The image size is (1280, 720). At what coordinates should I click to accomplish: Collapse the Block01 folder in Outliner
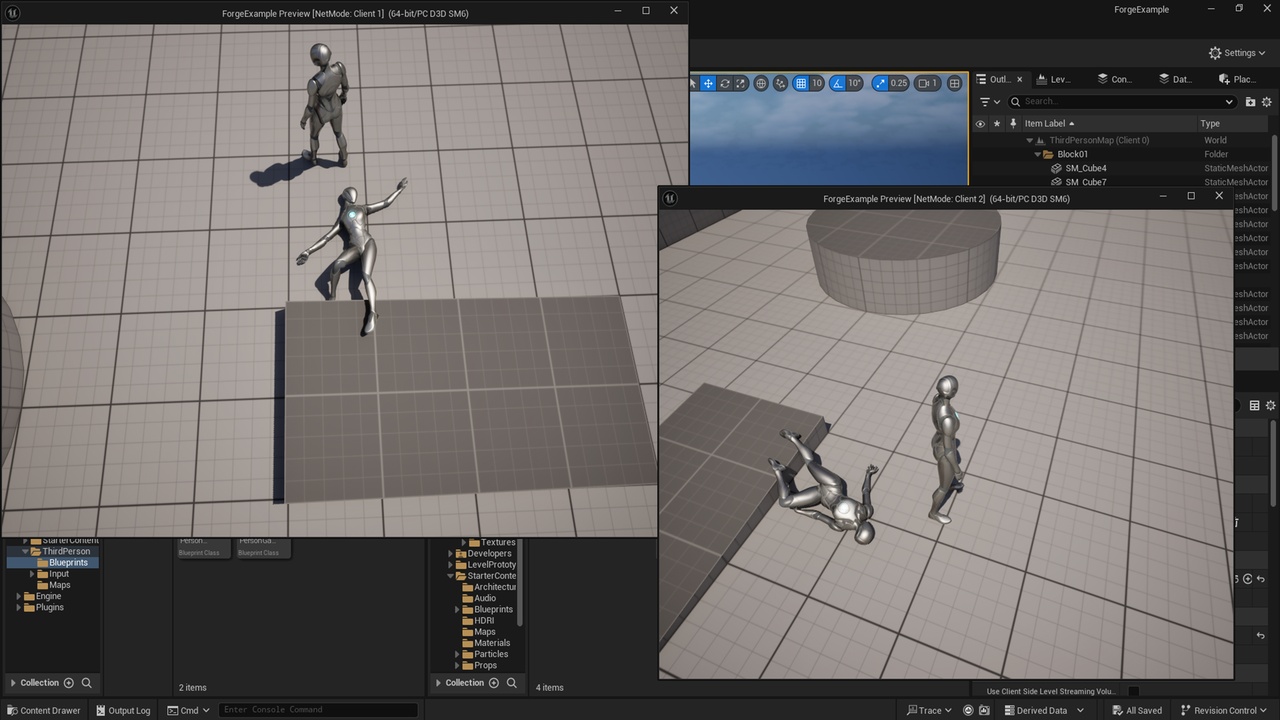coord(1039,155)
